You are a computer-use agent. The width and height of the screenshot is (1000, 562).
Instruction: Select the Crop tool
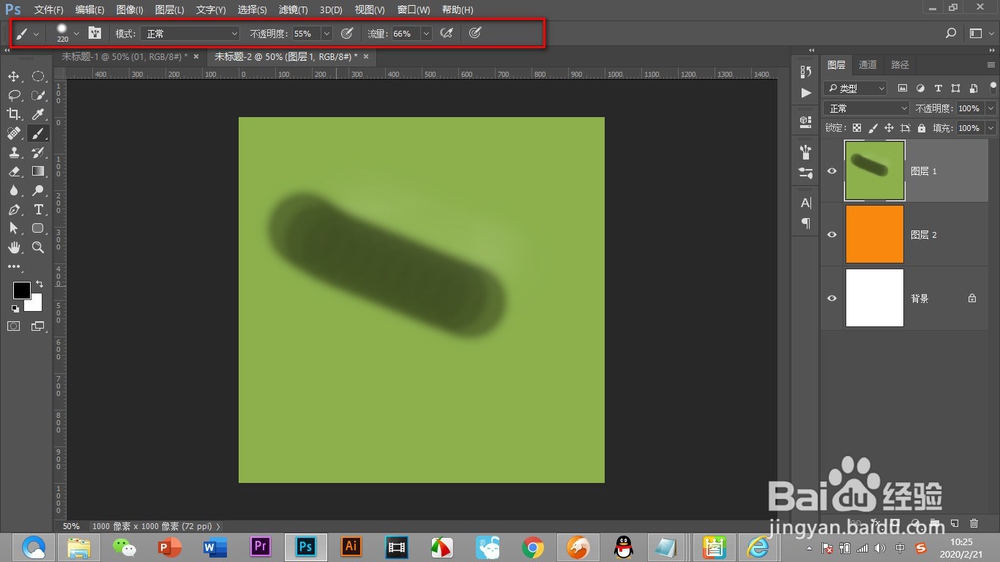pos(13,114)
